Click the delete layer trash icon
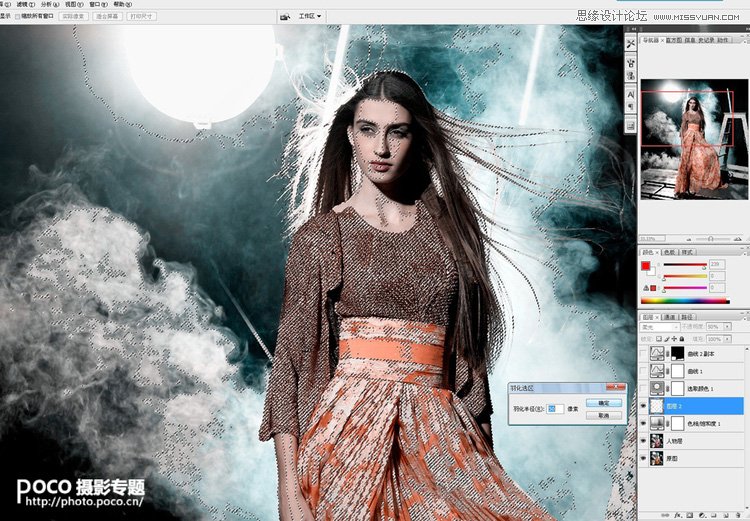 [x=738, y=516]
